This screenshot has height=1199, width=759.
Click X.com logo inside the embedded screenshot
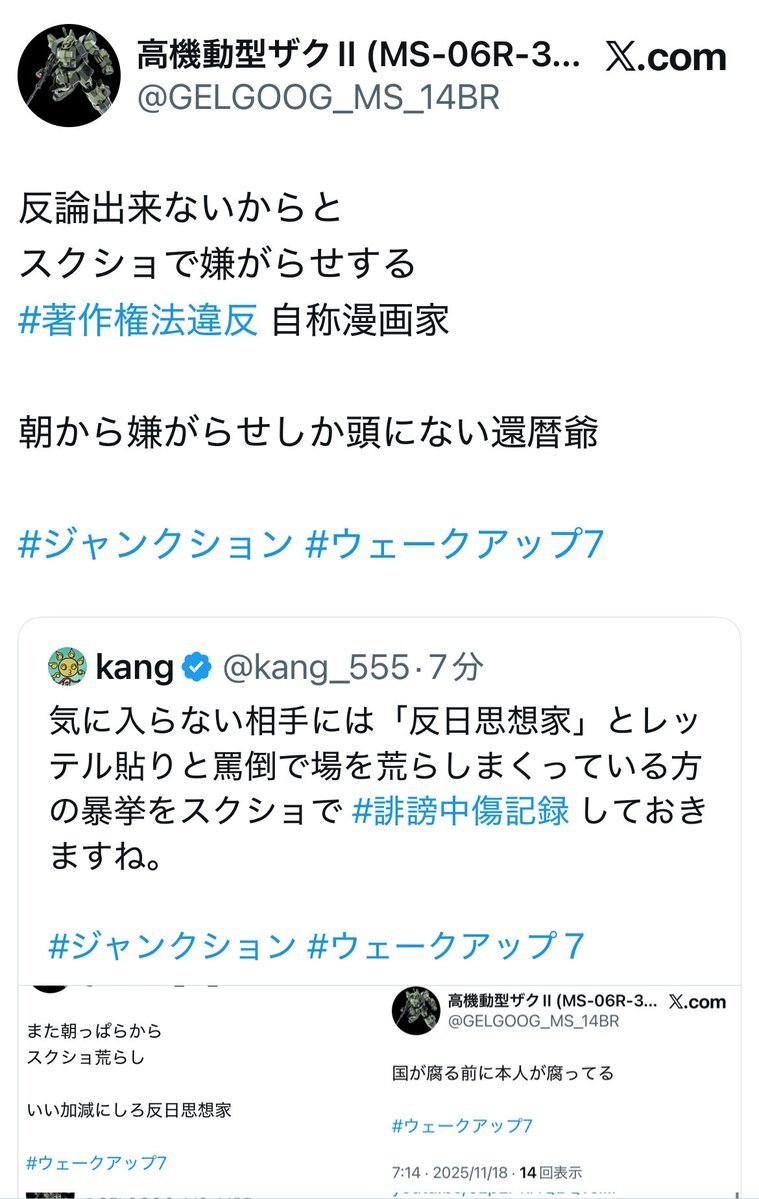(696, 1001)
